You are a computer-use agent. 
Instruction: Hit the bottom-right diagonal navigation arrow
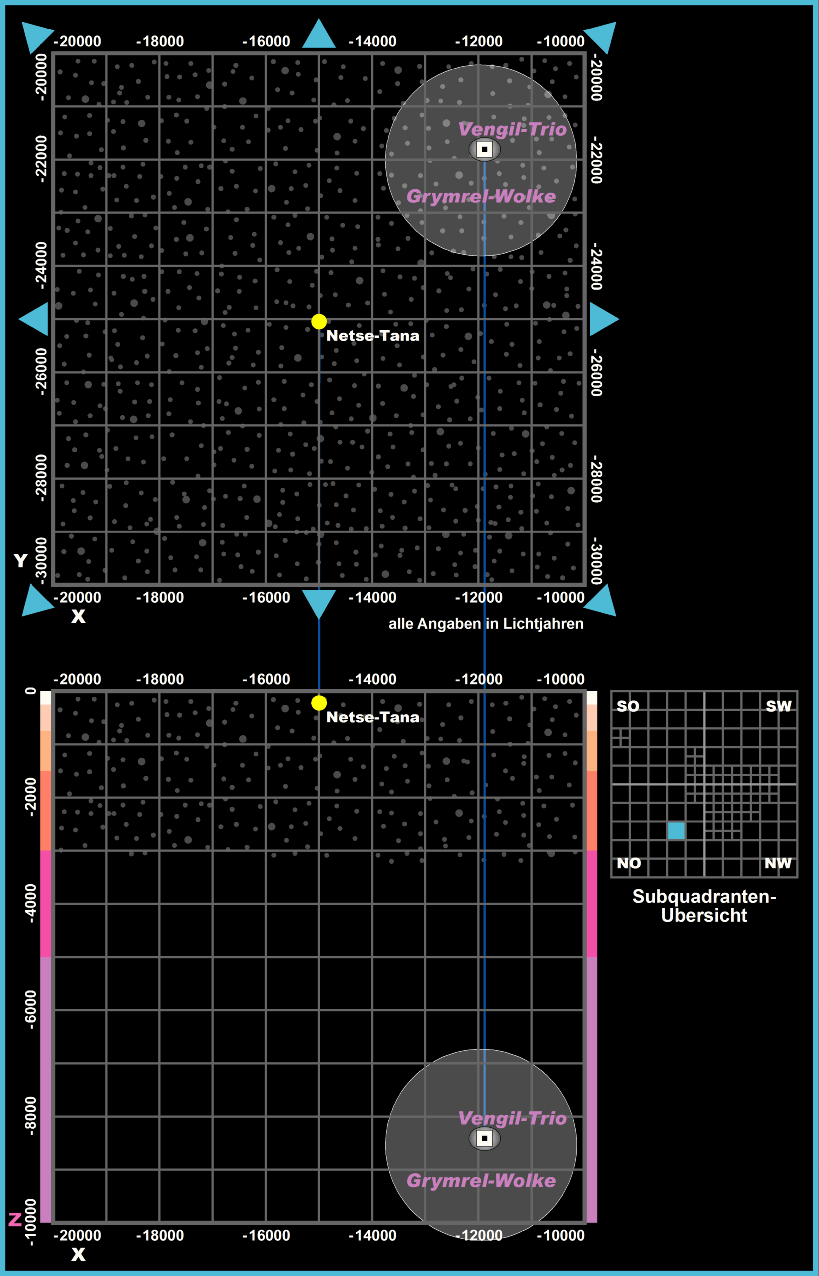pyautogui.click(x=600, y=599)
